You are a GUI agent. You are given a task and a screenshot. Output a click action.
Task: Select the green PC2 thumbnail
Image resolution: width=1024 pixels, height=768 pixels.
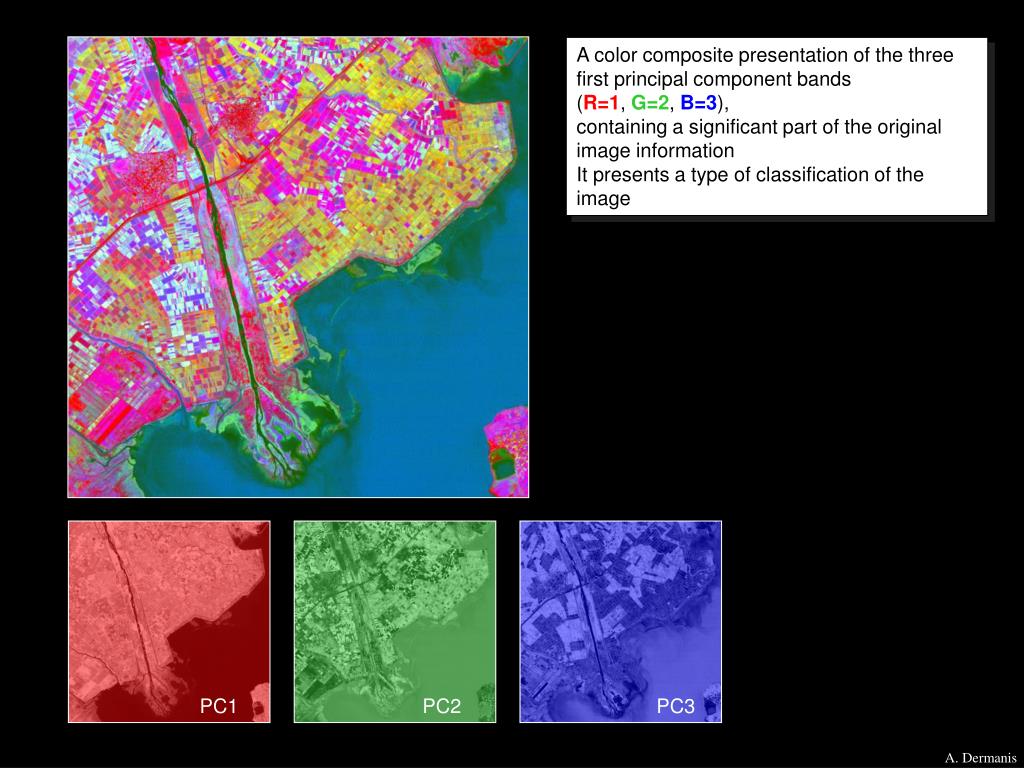pyautogui.click(x=395, y=622)
